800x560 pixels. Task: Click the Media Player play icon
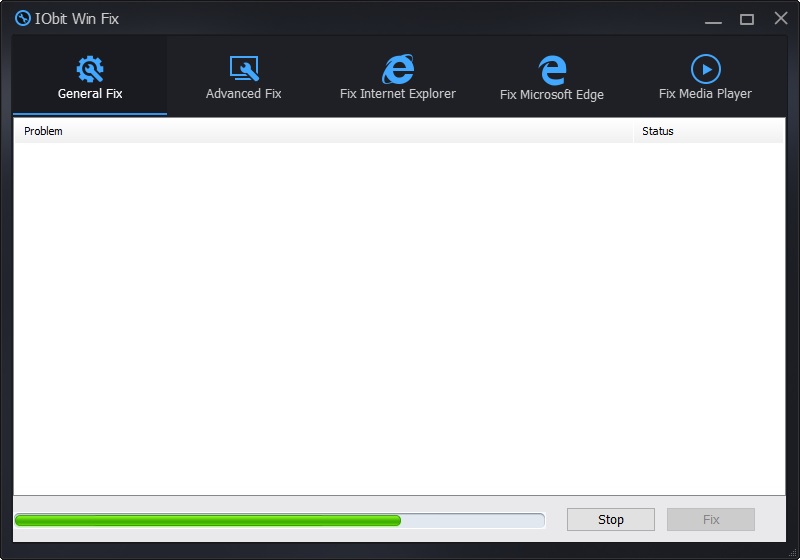coord(706,69)
